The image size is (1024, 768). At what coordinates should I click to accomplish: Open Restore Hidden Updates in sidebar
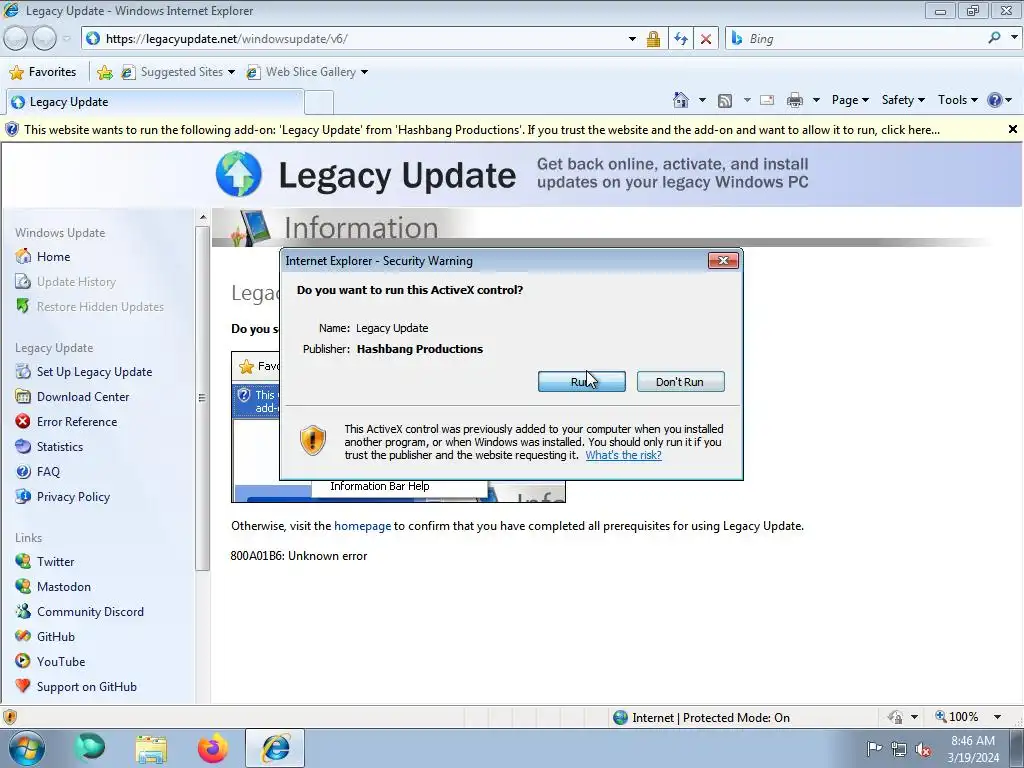[100, 306]
